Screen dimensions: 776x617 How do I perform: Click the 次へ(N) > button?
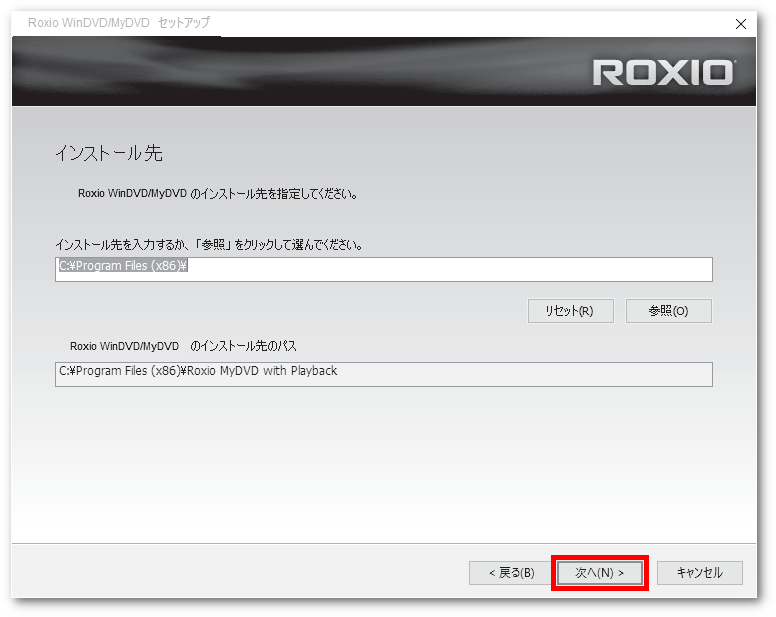(x=600, y=572)
